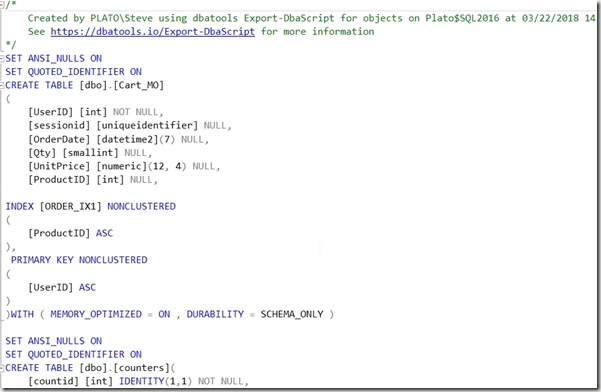Screen dimensions: 601x392
Task: Collapse the CREATE TABLE [dbo].[counters] block
Action: tap(2, 368)
